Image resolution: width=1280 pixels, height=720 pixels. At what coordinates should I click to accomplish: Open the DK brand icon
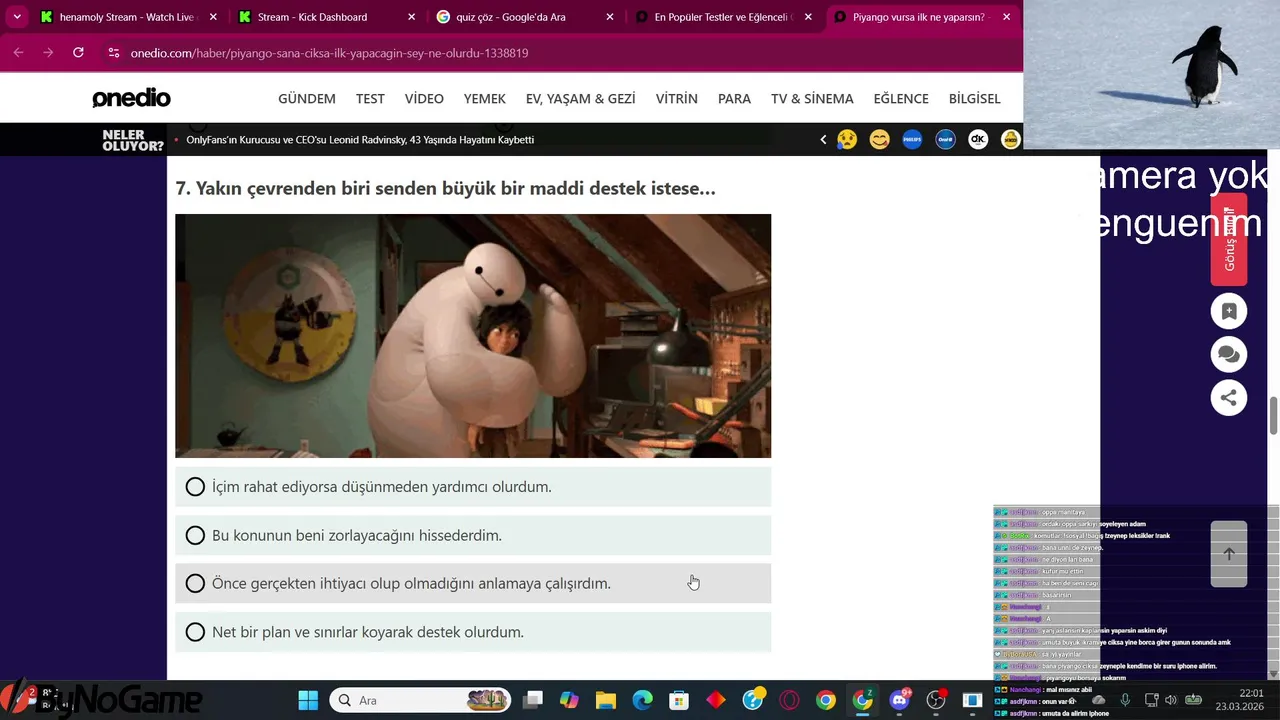click(978, 140)
